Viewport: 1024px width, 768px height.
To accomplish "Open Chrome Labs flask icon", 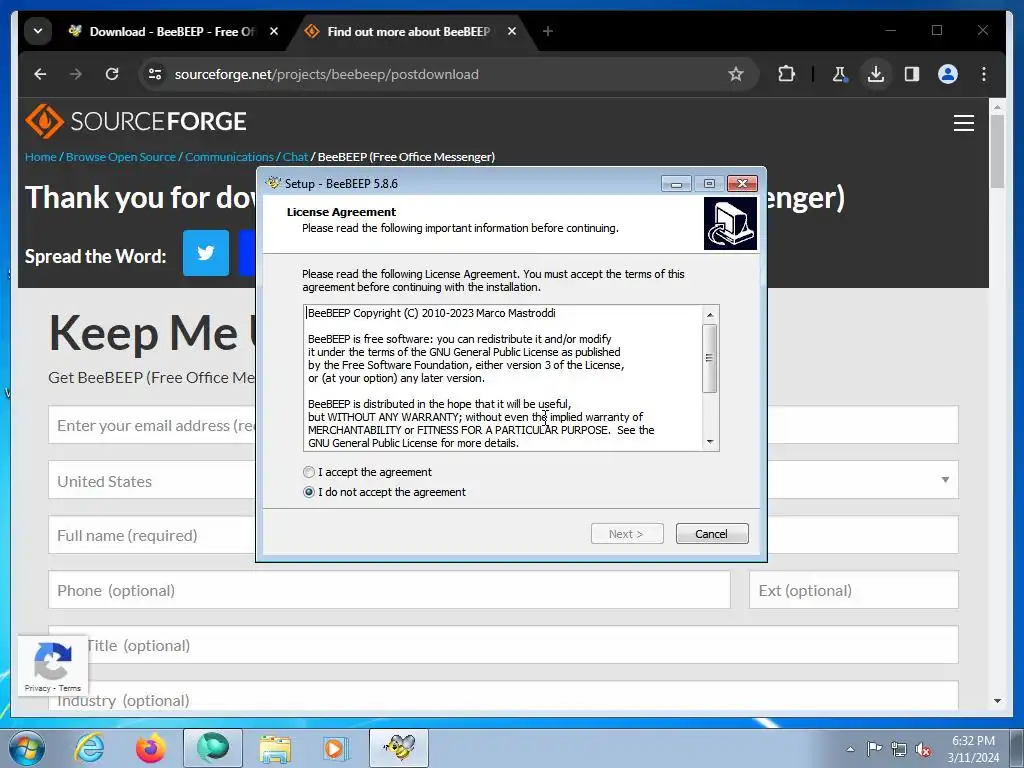I will [x=839, y=74].
